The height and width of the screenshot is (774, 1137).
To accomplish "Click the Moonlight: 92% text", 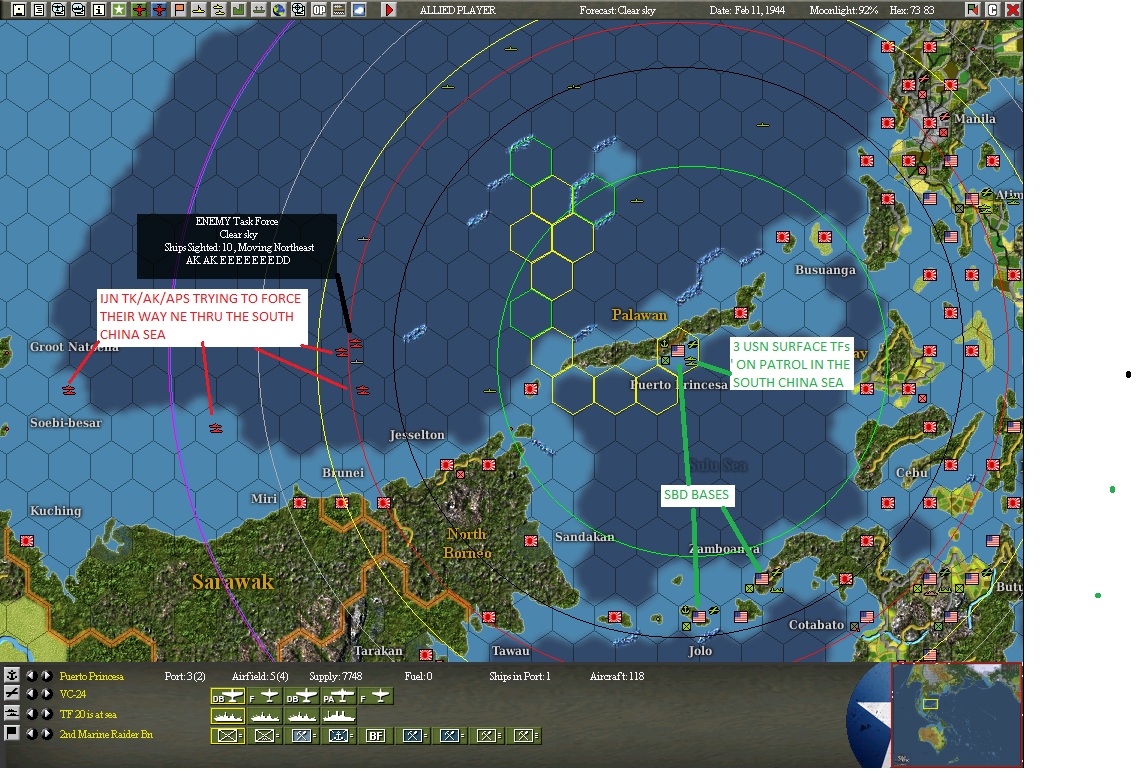I will tap(843, 10).
